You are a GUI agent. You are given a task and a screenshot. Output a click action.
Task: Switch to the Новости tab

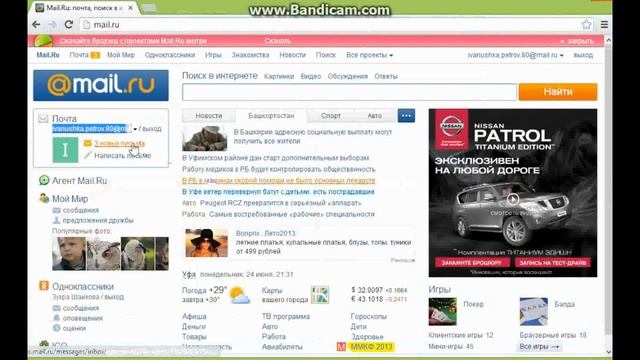pyautogui.click(x=209, y=116)
